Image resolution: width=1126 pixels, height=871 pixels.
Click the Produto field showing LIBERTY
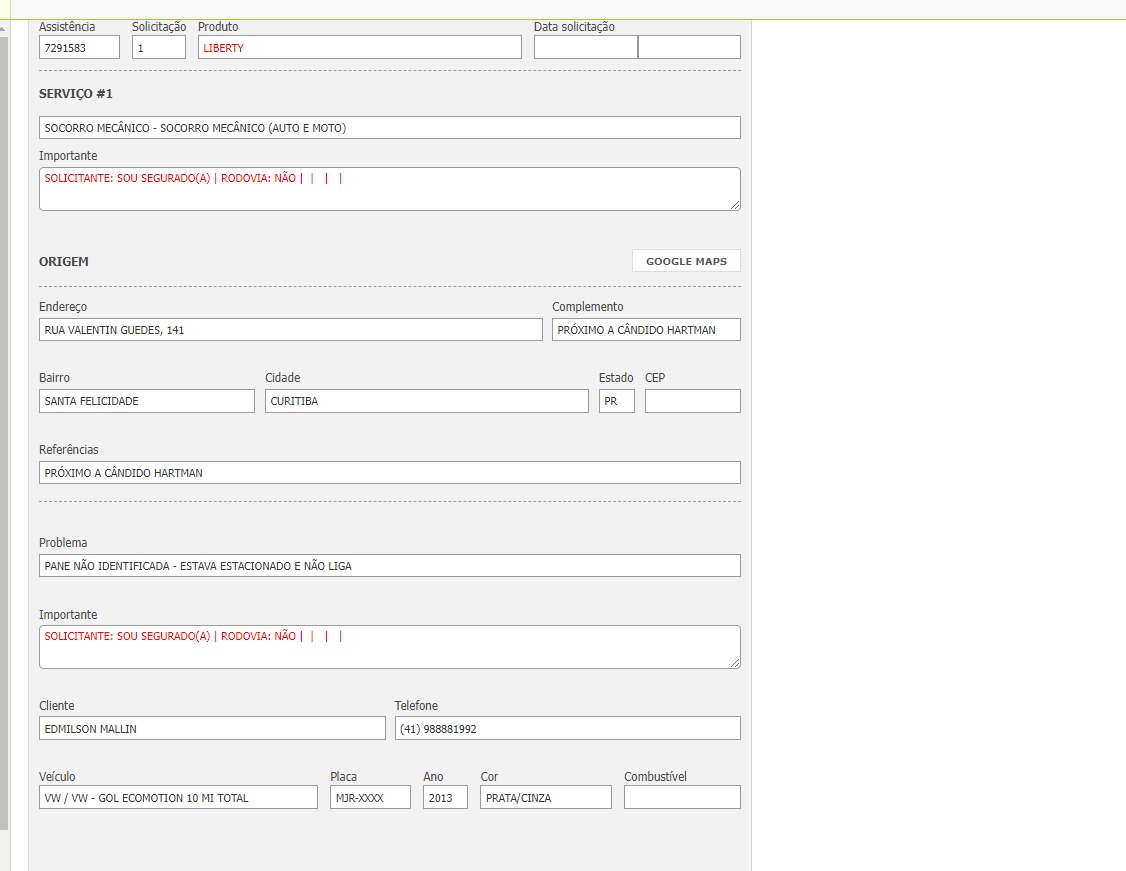pos(360,47)
